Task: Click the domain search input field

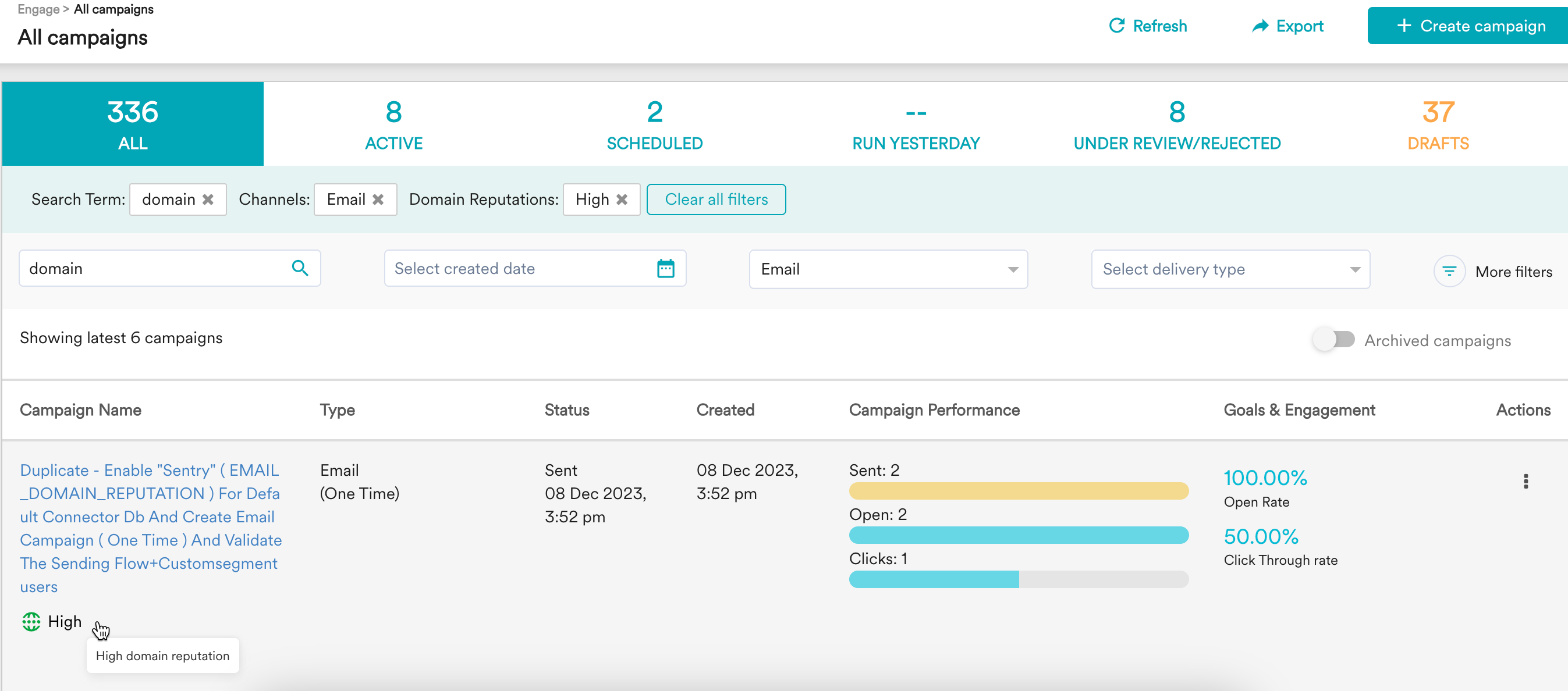Action: pos(152,268)
